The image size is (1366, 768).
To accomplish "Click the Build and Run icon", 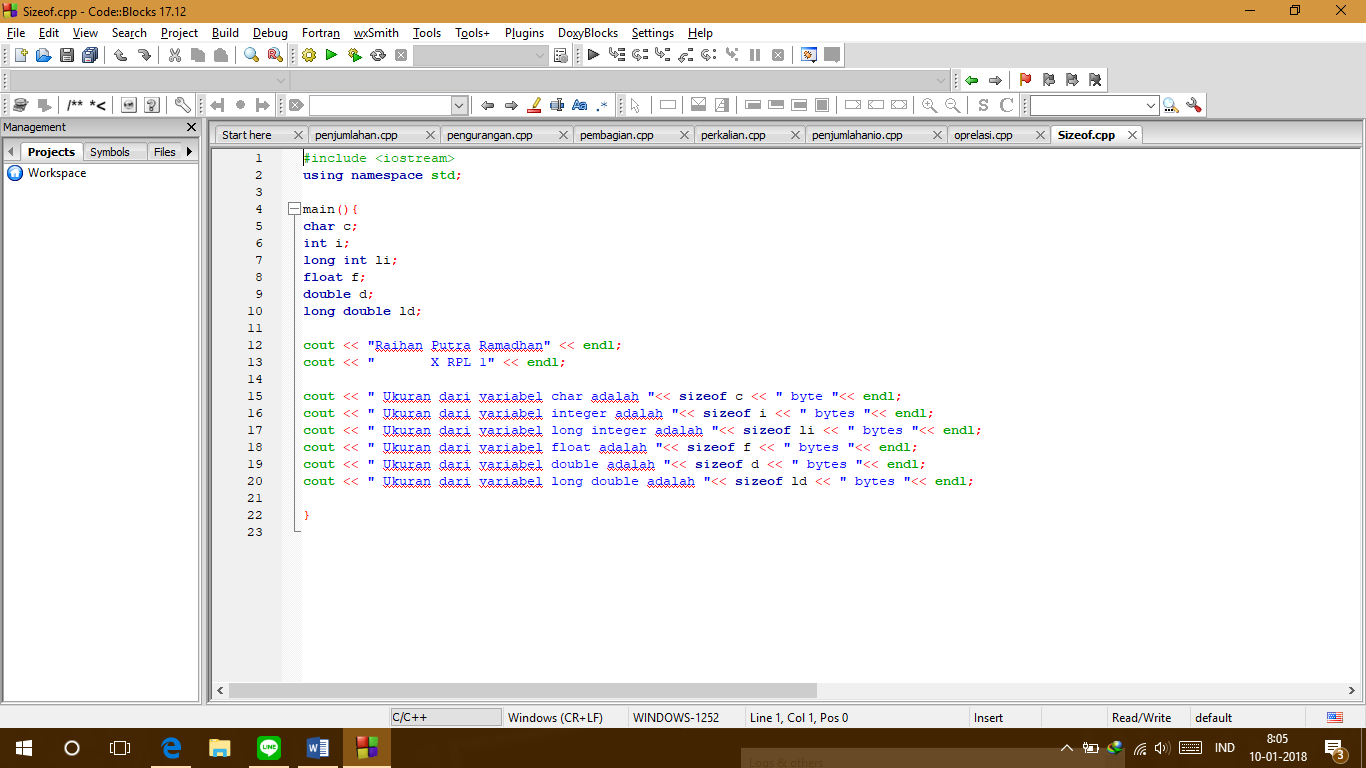I will 353,54.
